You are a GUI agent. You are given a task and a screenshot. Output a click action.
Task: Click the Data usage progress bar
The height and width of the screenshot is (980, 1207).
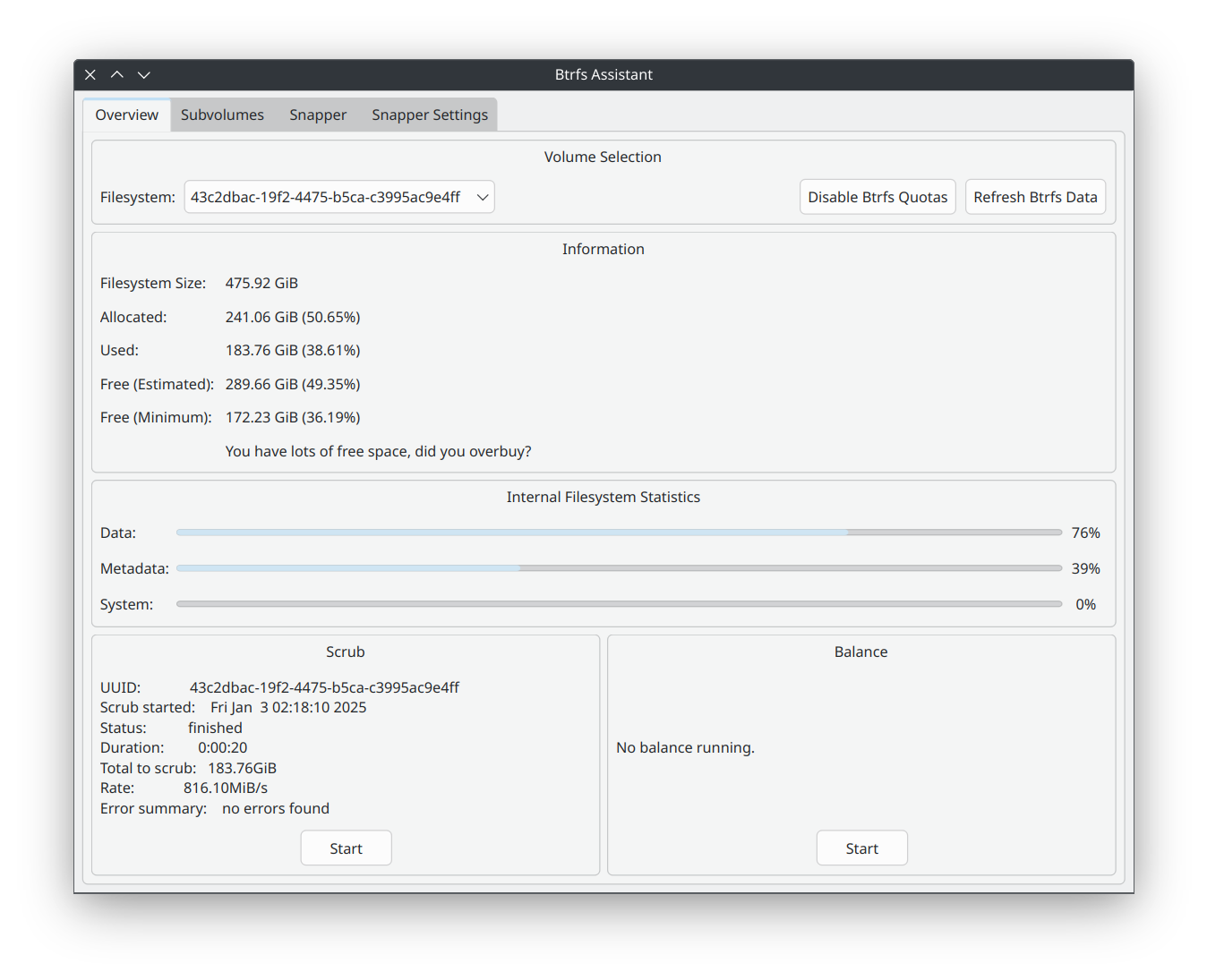click(x=618, y=532)
